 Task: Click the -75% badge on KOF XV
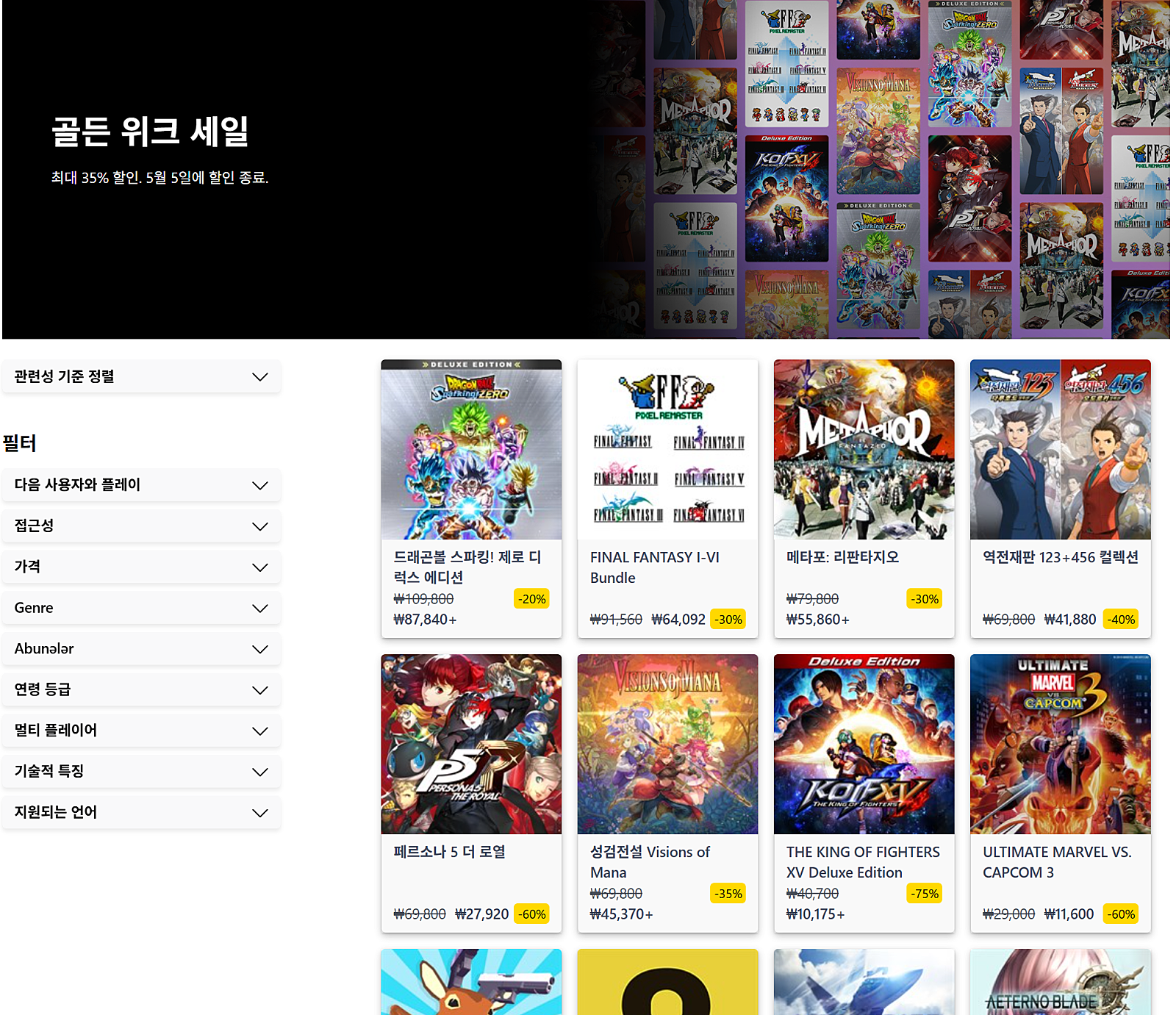(925, 894)
